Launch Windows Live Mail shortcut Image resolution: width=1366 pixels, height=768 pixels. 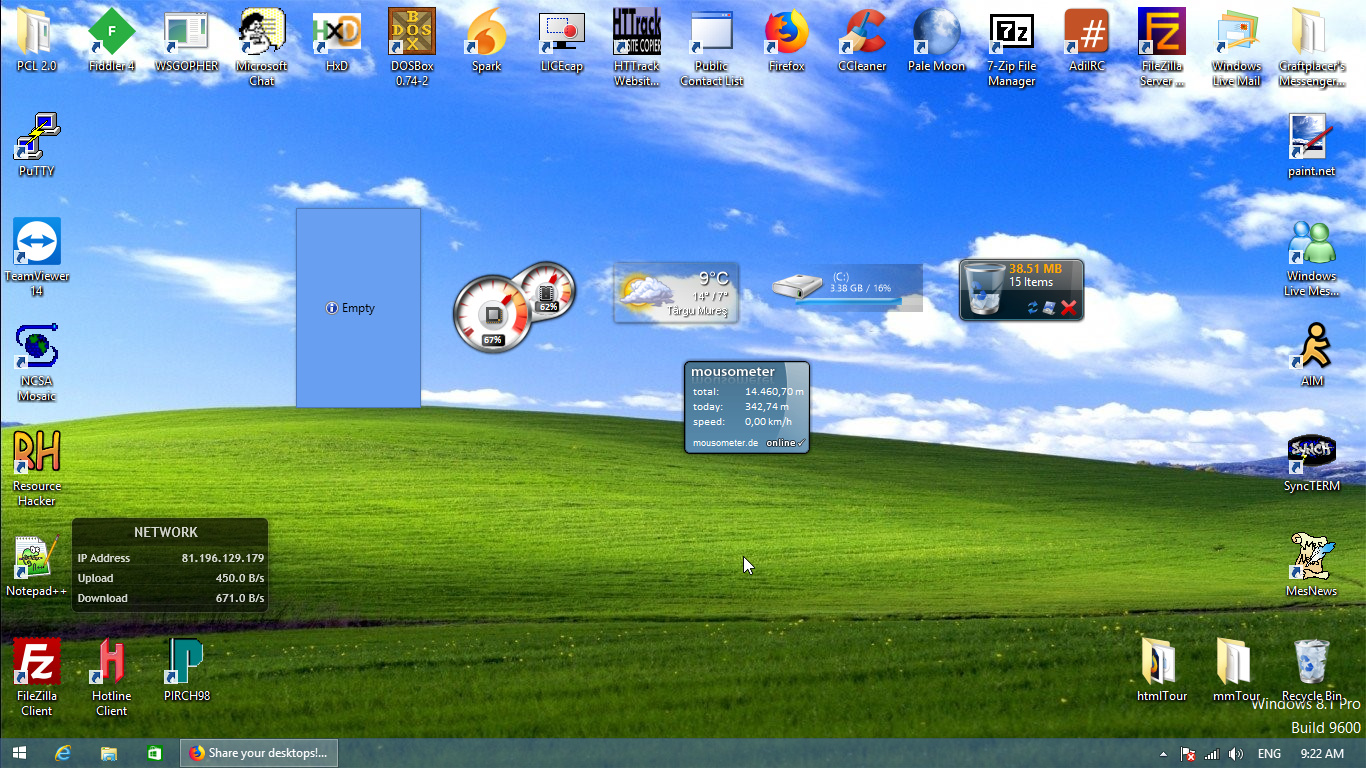[1236, 48]
